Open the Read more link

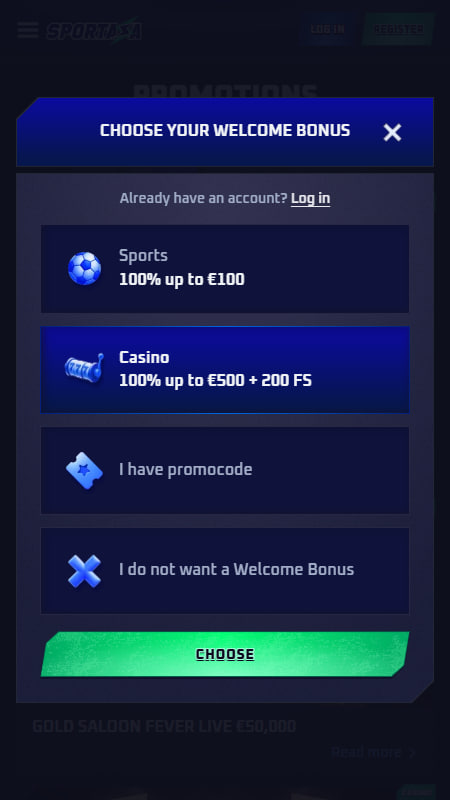(x=366, y=752)
